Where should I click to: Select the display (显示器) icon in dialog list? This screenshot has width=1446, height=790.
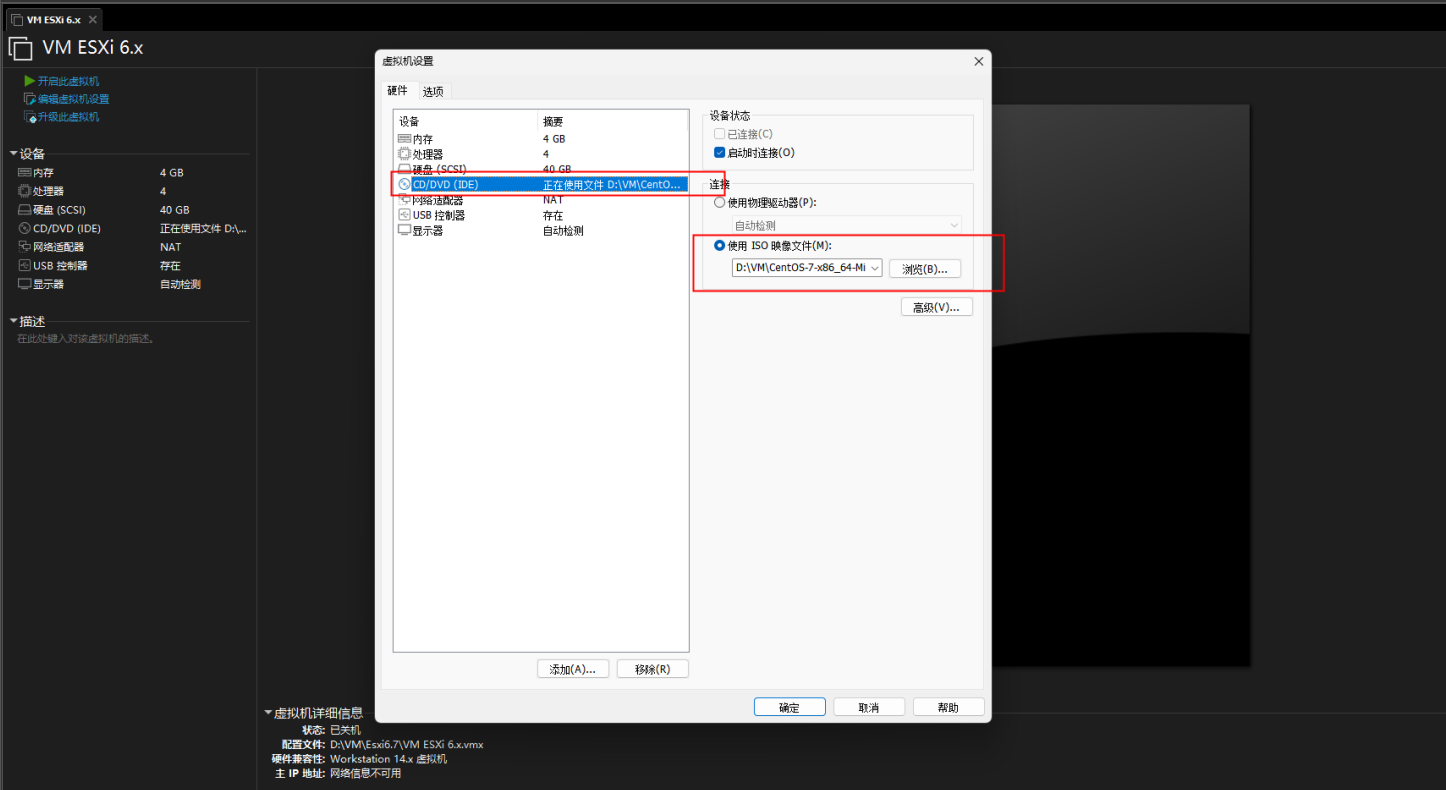click(x=404, y=230)
